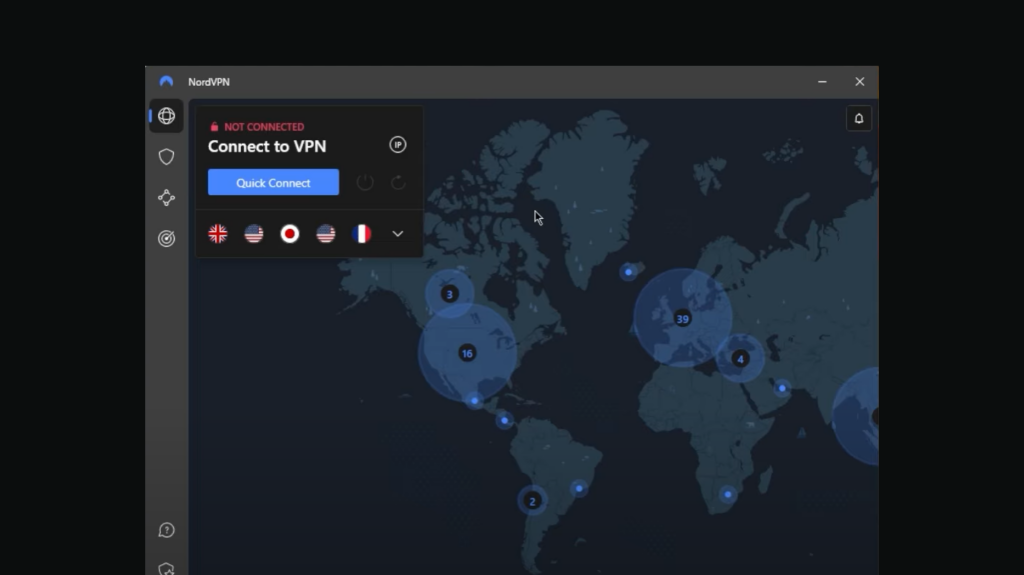The height and width of the screenshot is (575, 1024).
Task: Connect to United Kingdom flag
Action: point(217,233)
